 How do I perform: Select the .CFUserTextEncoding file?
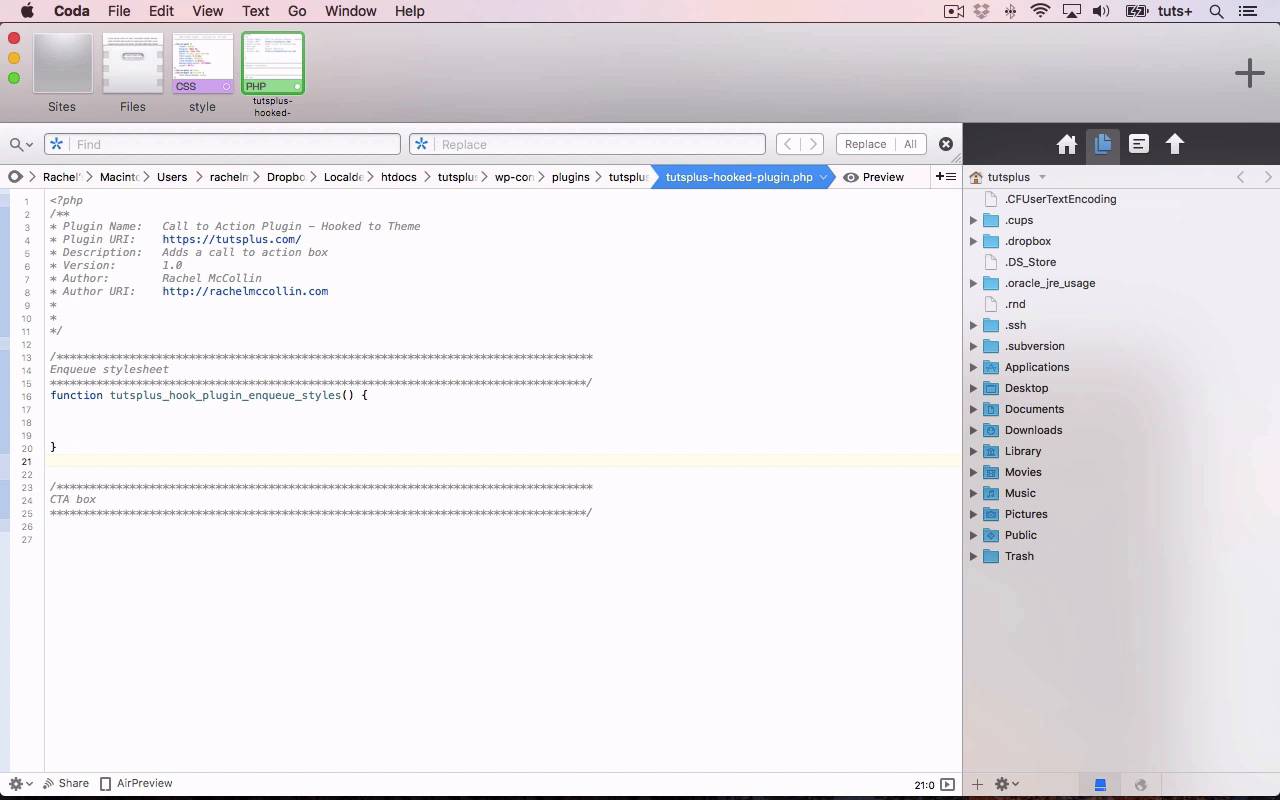1060,199
